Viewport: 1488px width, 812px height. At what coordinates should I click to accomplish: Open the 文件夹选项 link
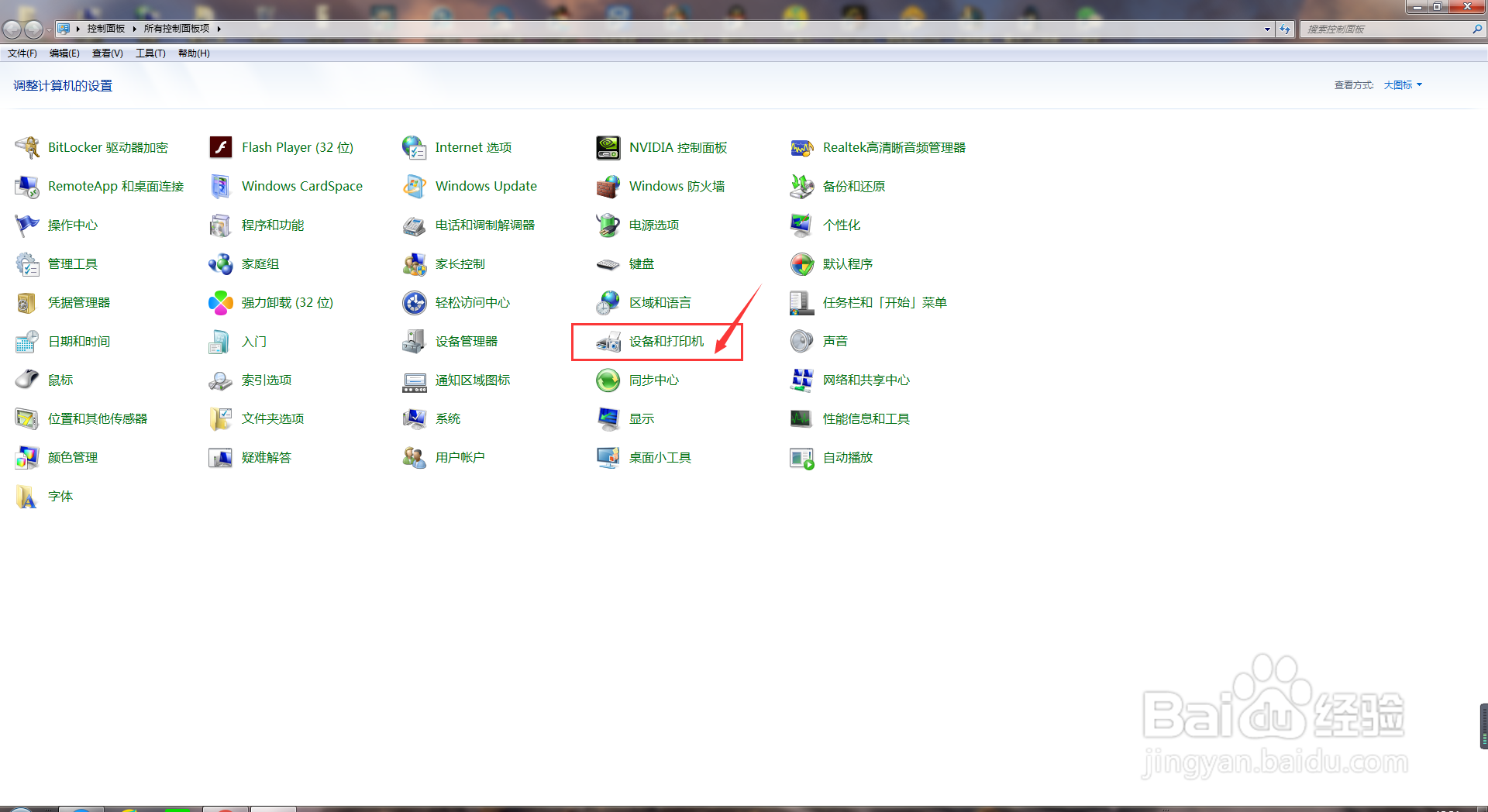click(x=273, y=418)
